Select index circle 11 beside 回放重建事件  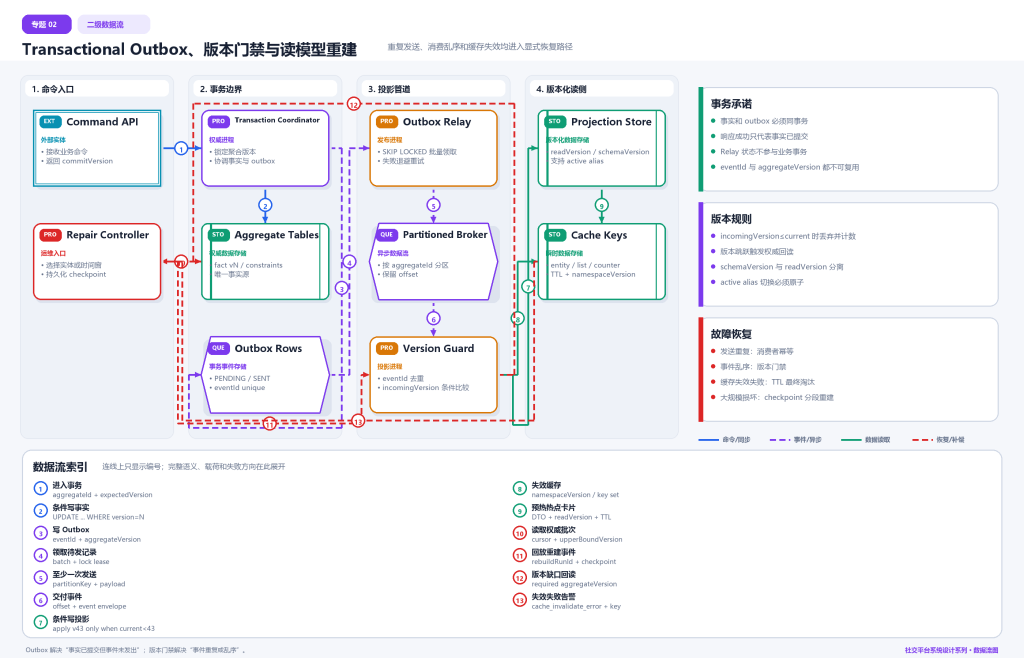520,556
